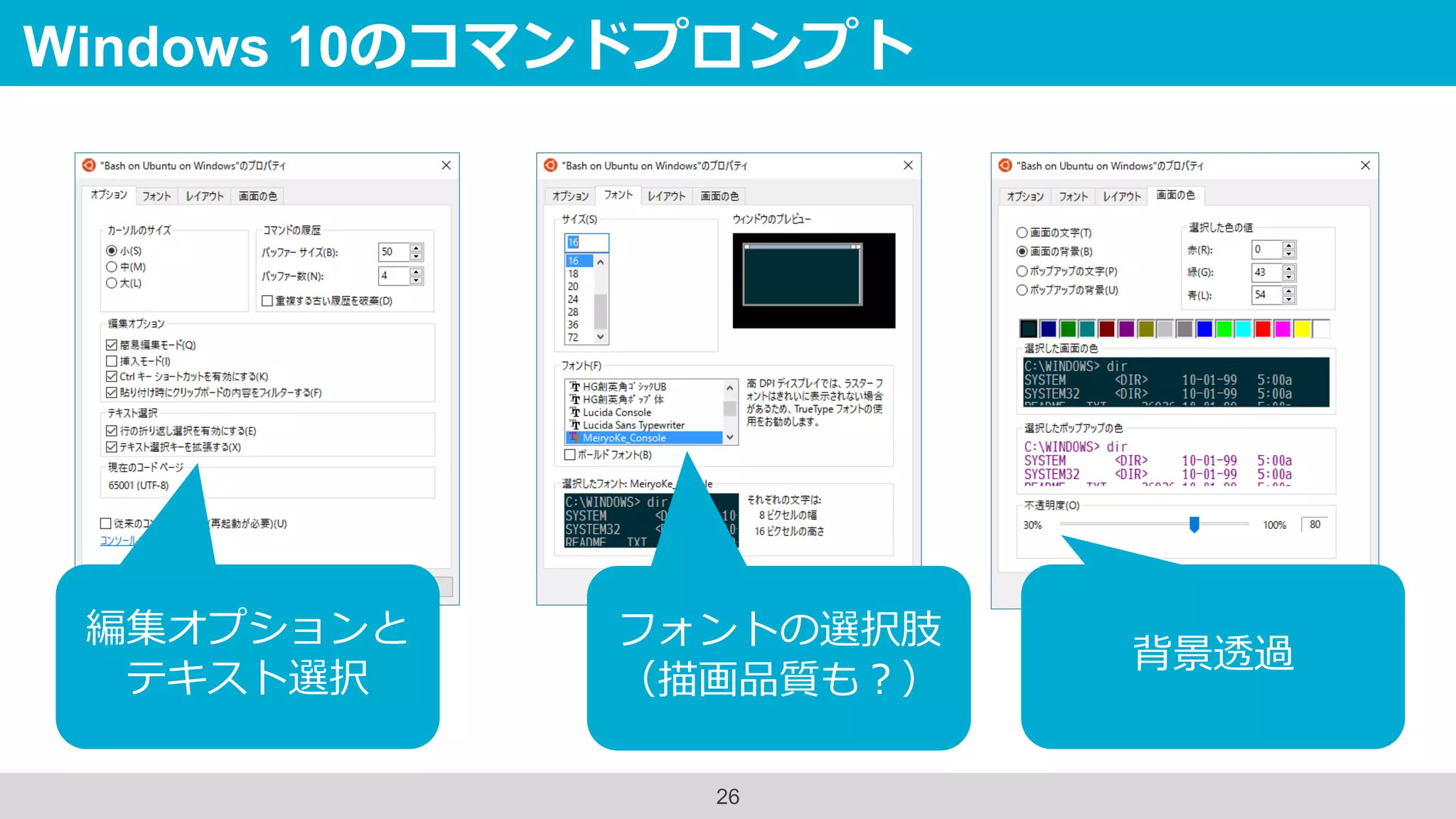
Task: Enable the 挿入モード(I) checkbox
Action: 112,361
